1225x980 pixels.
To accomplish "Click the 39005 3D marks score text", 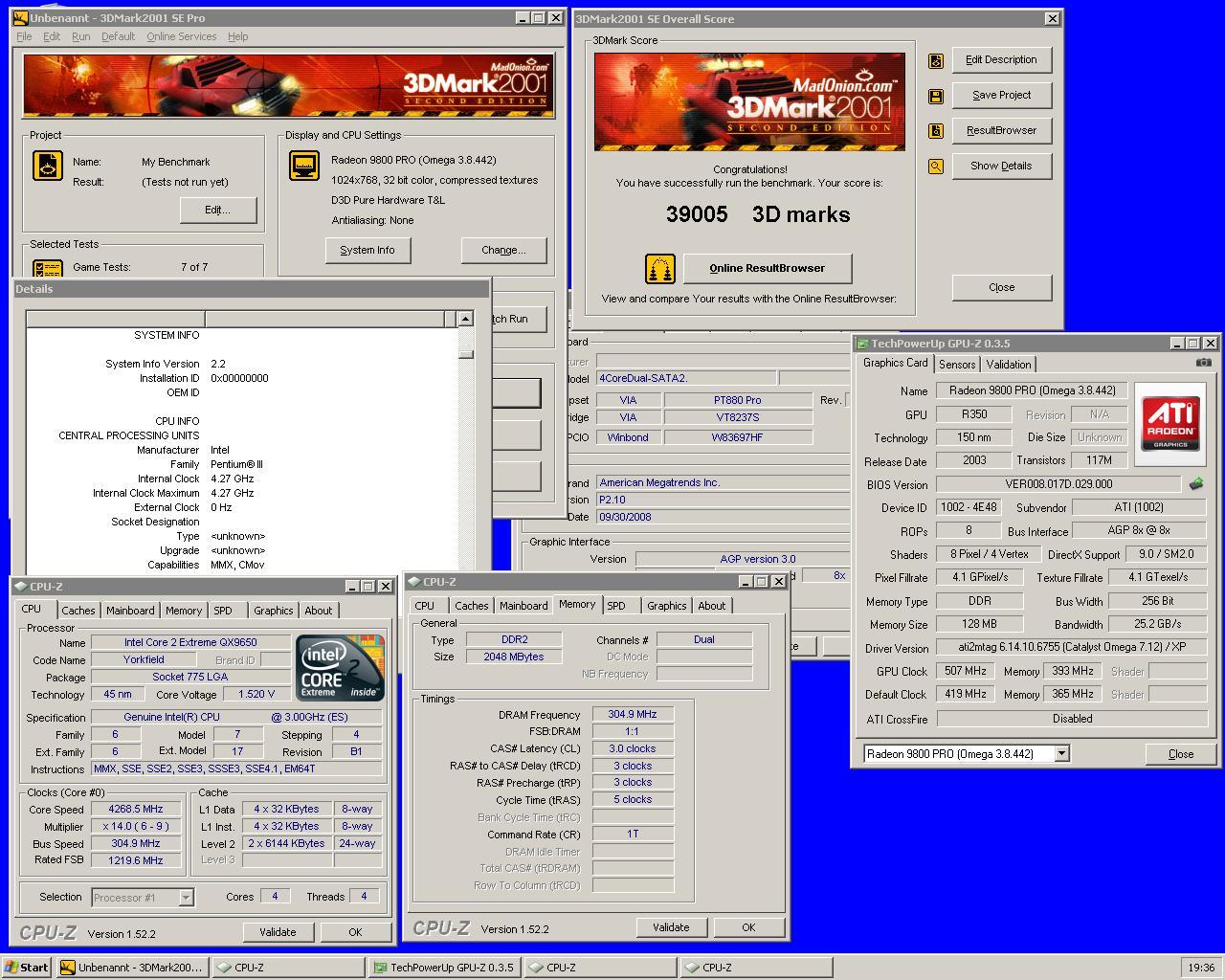I will 758,215.
